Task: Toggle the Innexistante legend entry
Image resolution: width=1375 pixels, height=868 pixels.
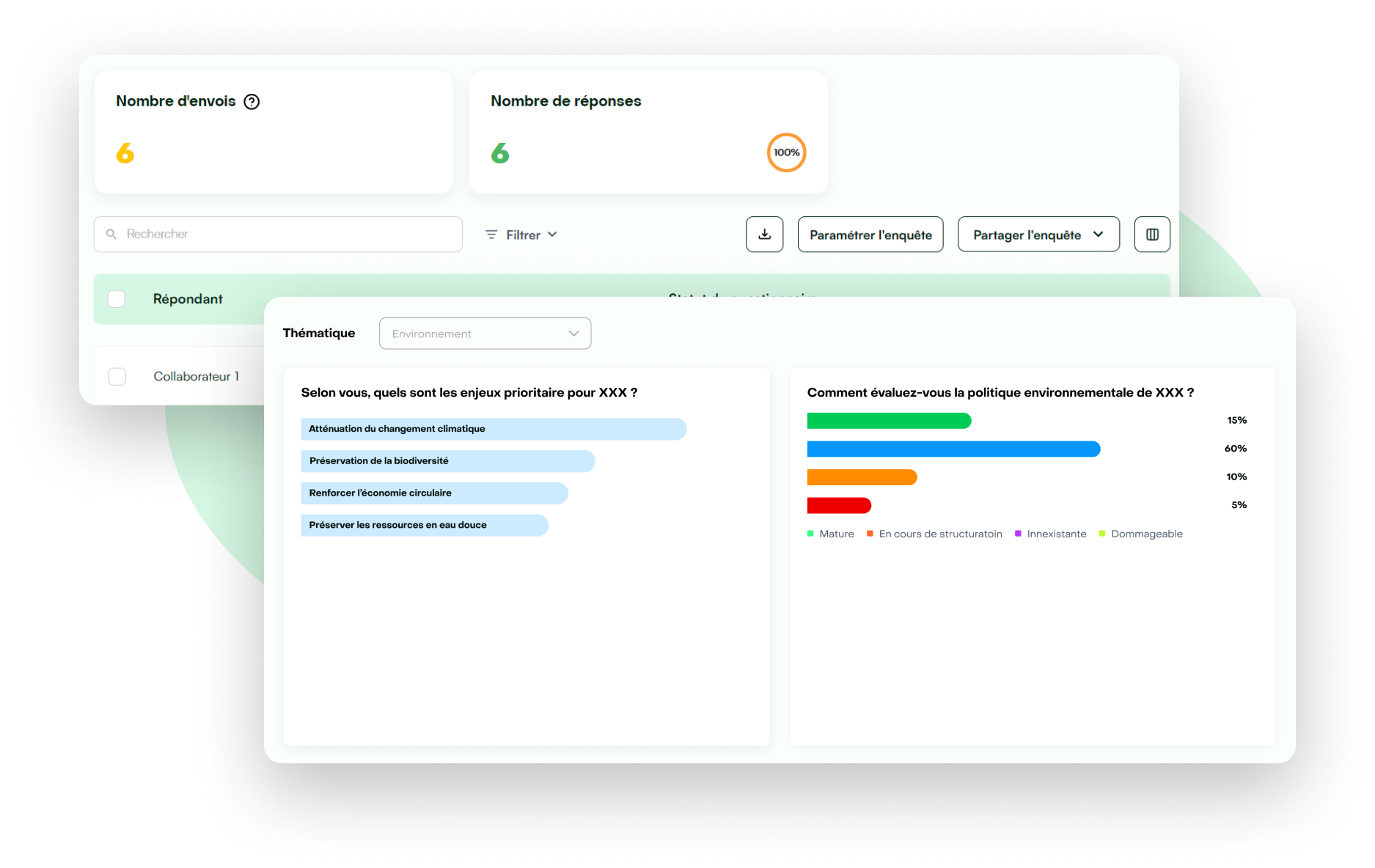Action: click(x=1050, y=534)
